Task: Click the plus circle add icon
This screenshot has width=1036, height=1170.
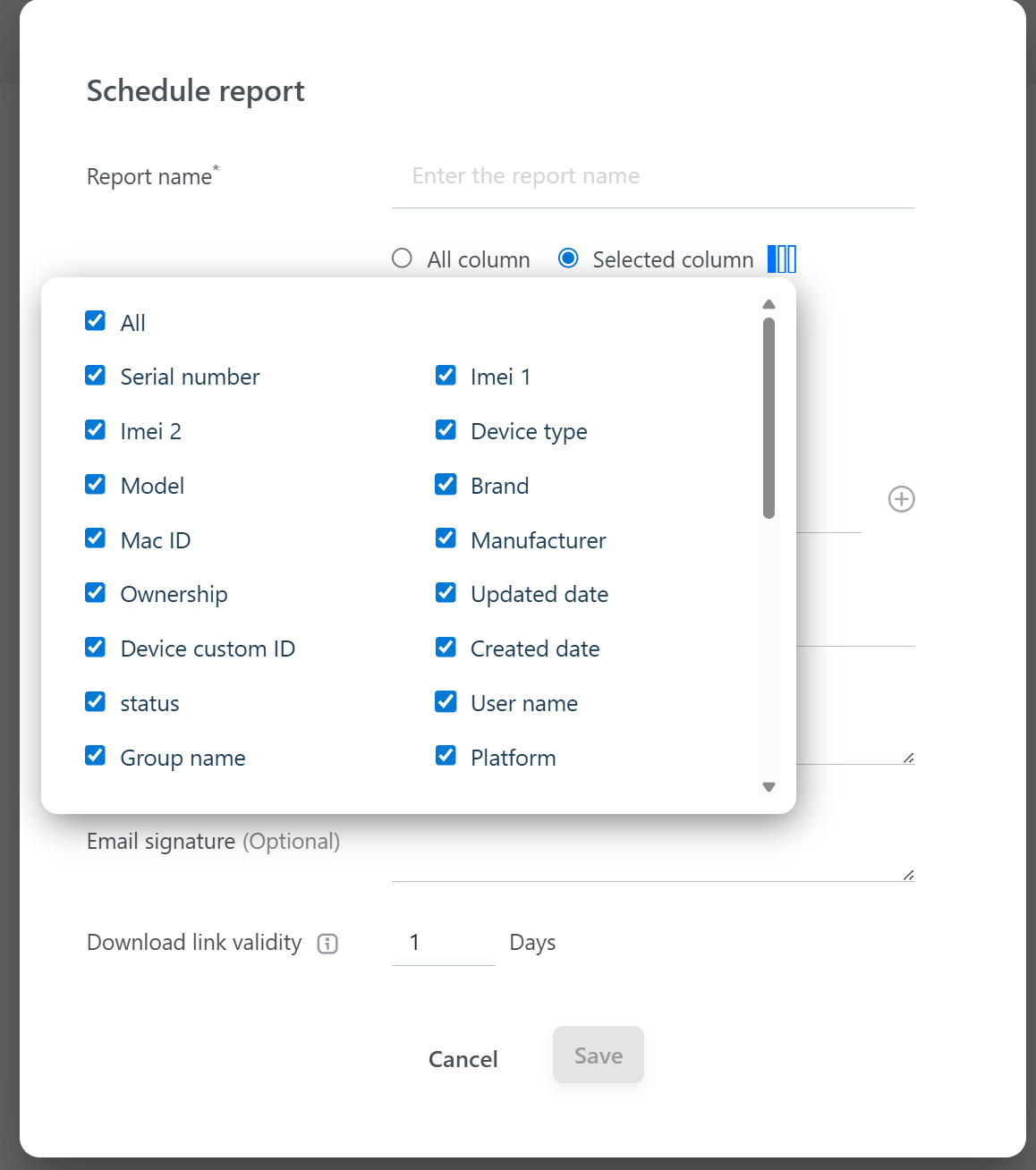Action: pos(901,499)
